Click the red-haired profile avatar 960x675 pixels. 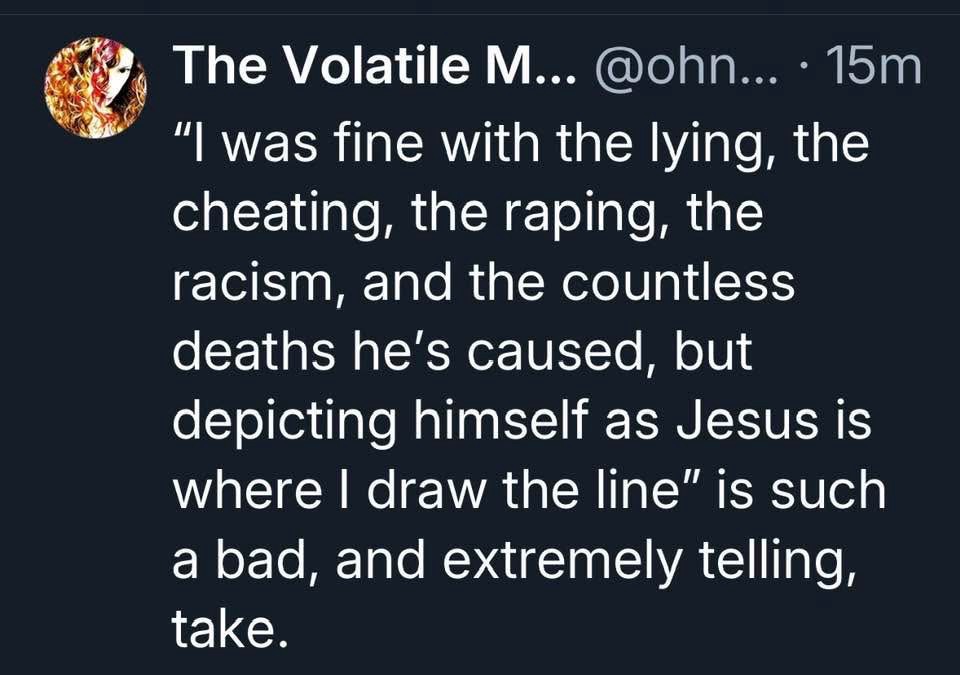tap(98, 88)
